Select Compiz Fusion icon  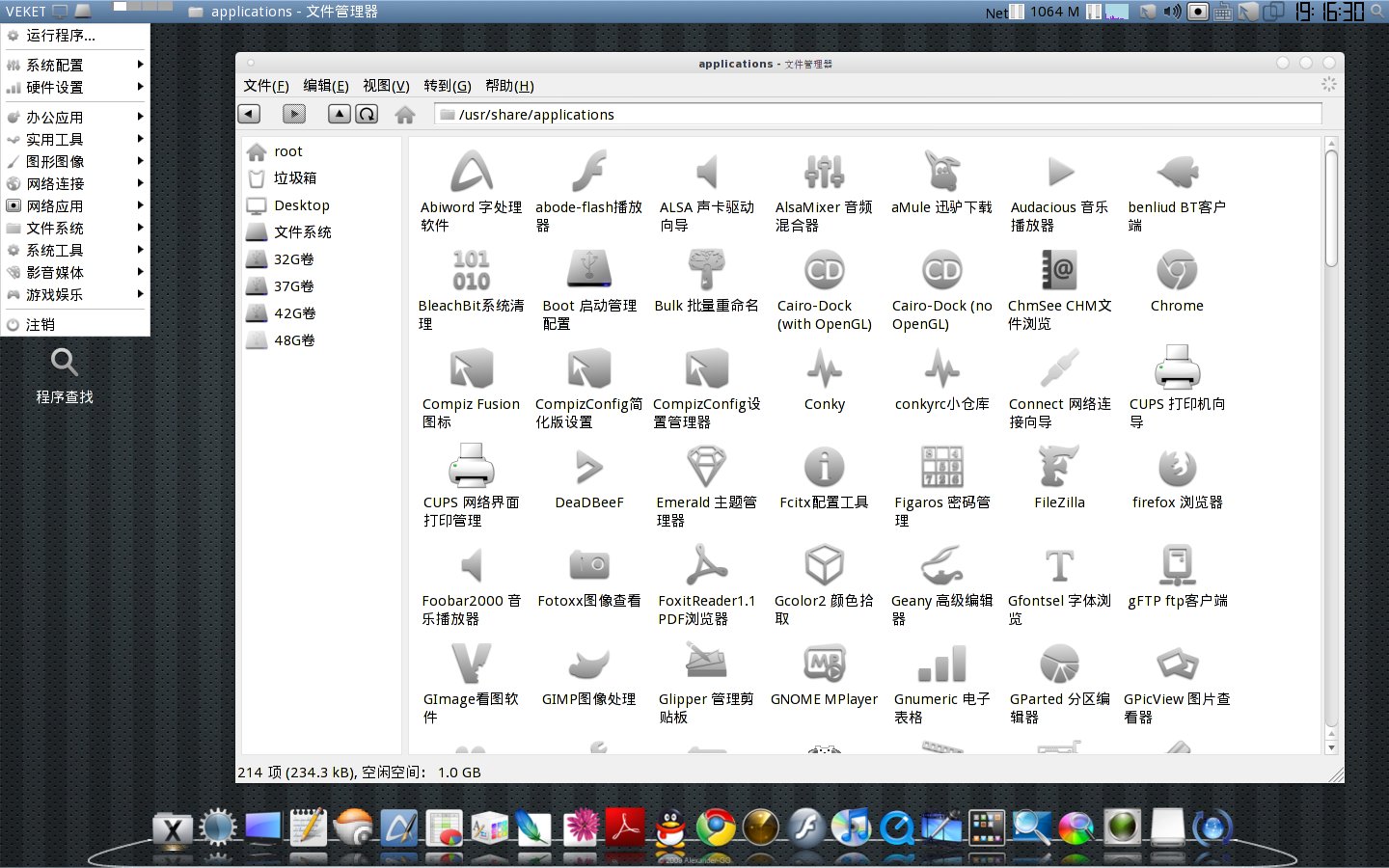coord(471,369)
